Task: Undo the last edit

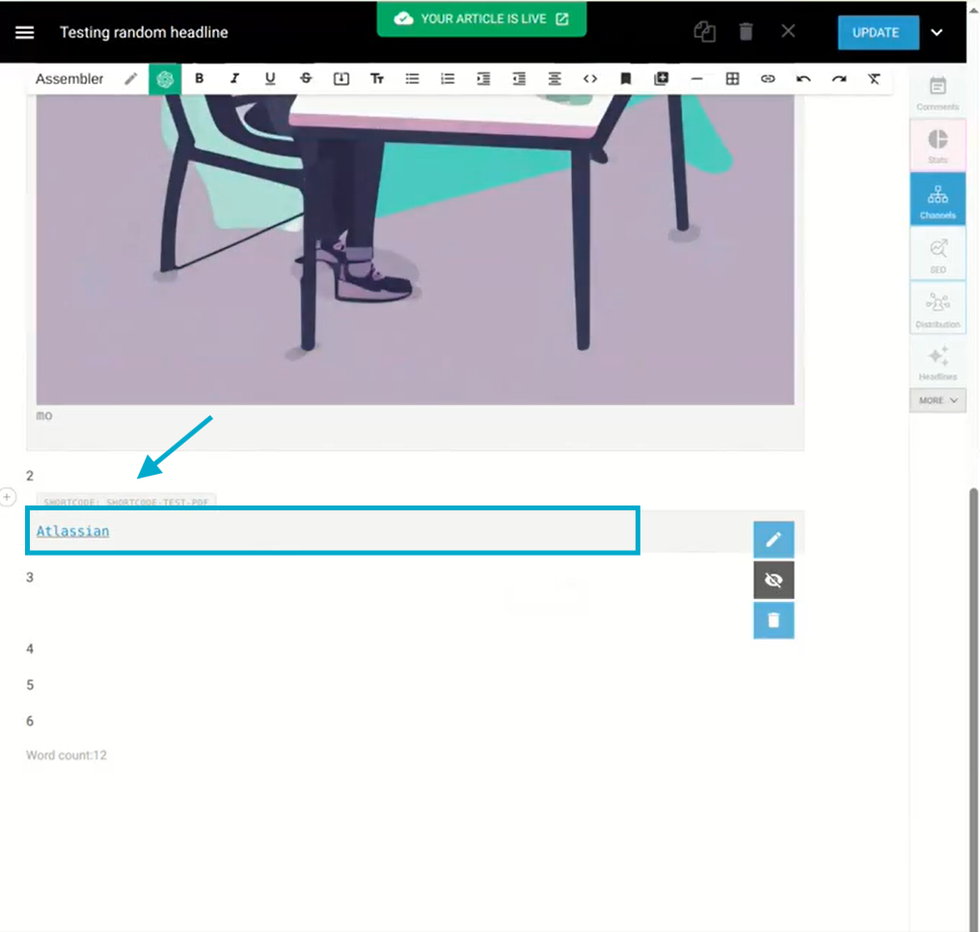Action: click(803, 79)
